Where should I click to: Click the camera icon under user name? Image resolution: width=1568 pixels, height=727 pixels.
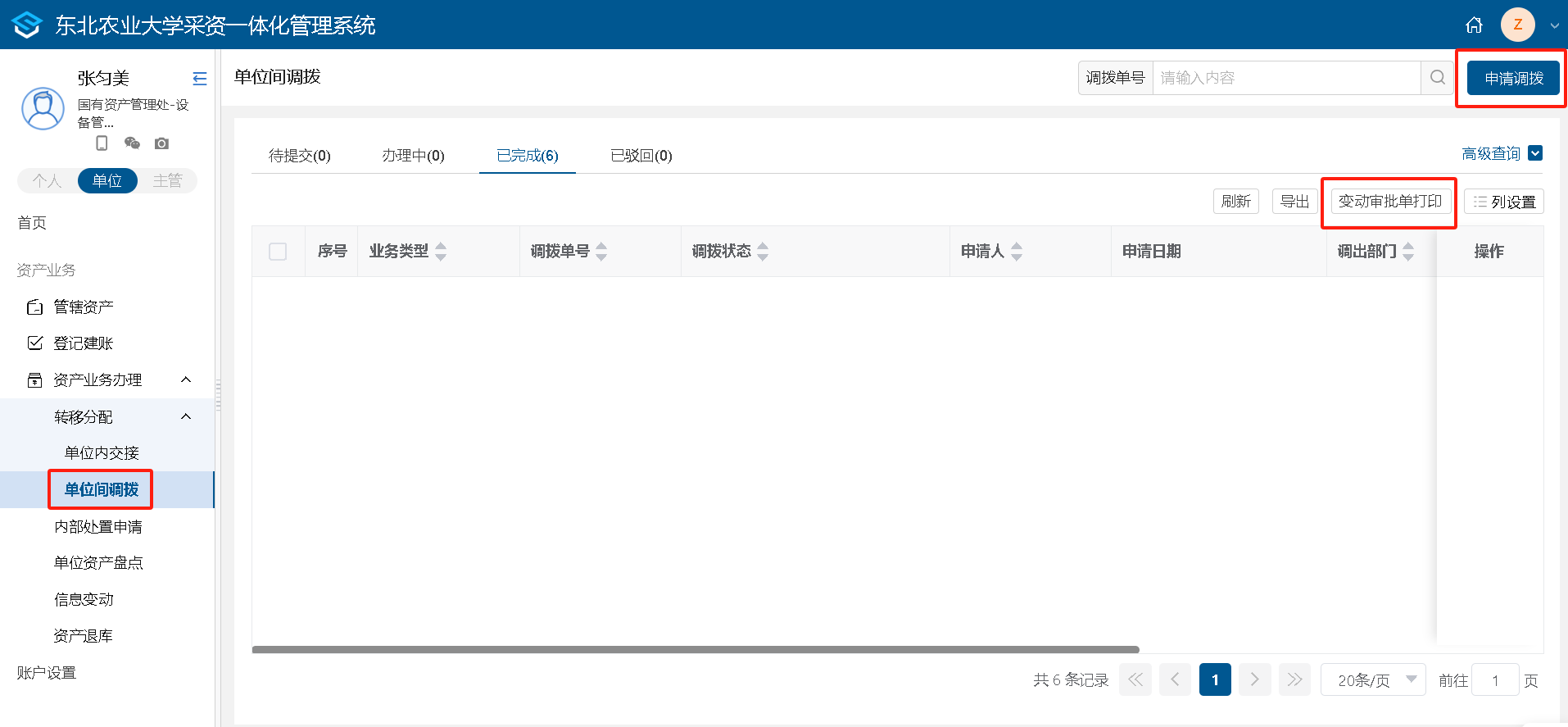click(x=161, y=143)
